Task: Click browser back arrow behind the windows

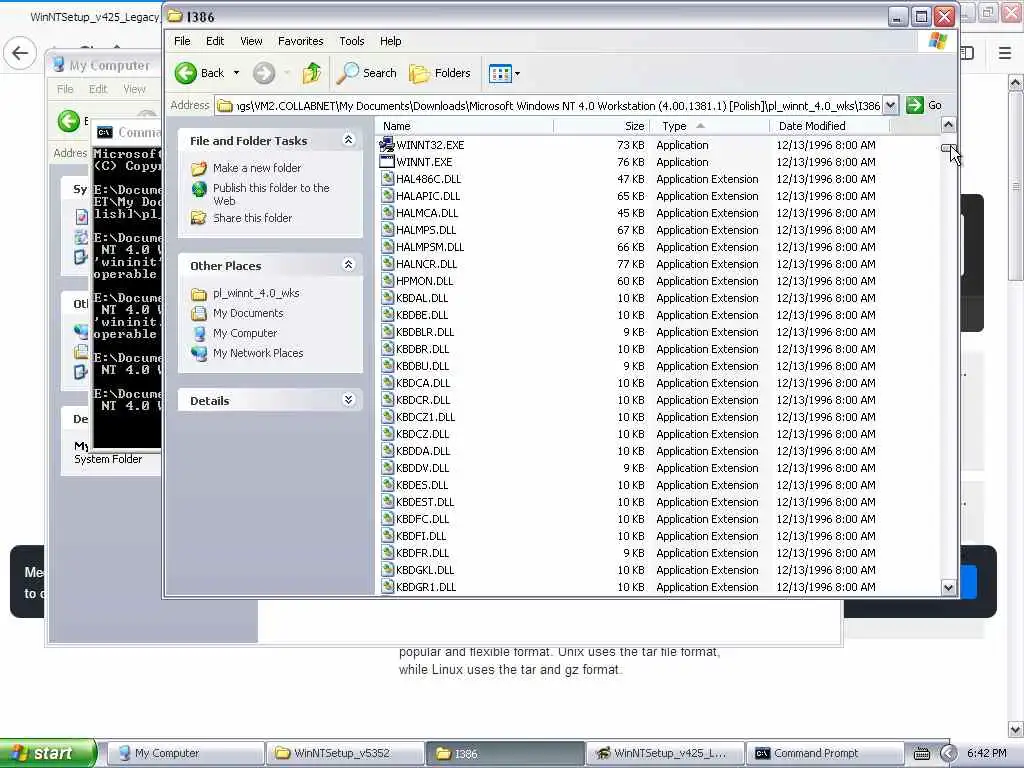Action: (20, 53)
